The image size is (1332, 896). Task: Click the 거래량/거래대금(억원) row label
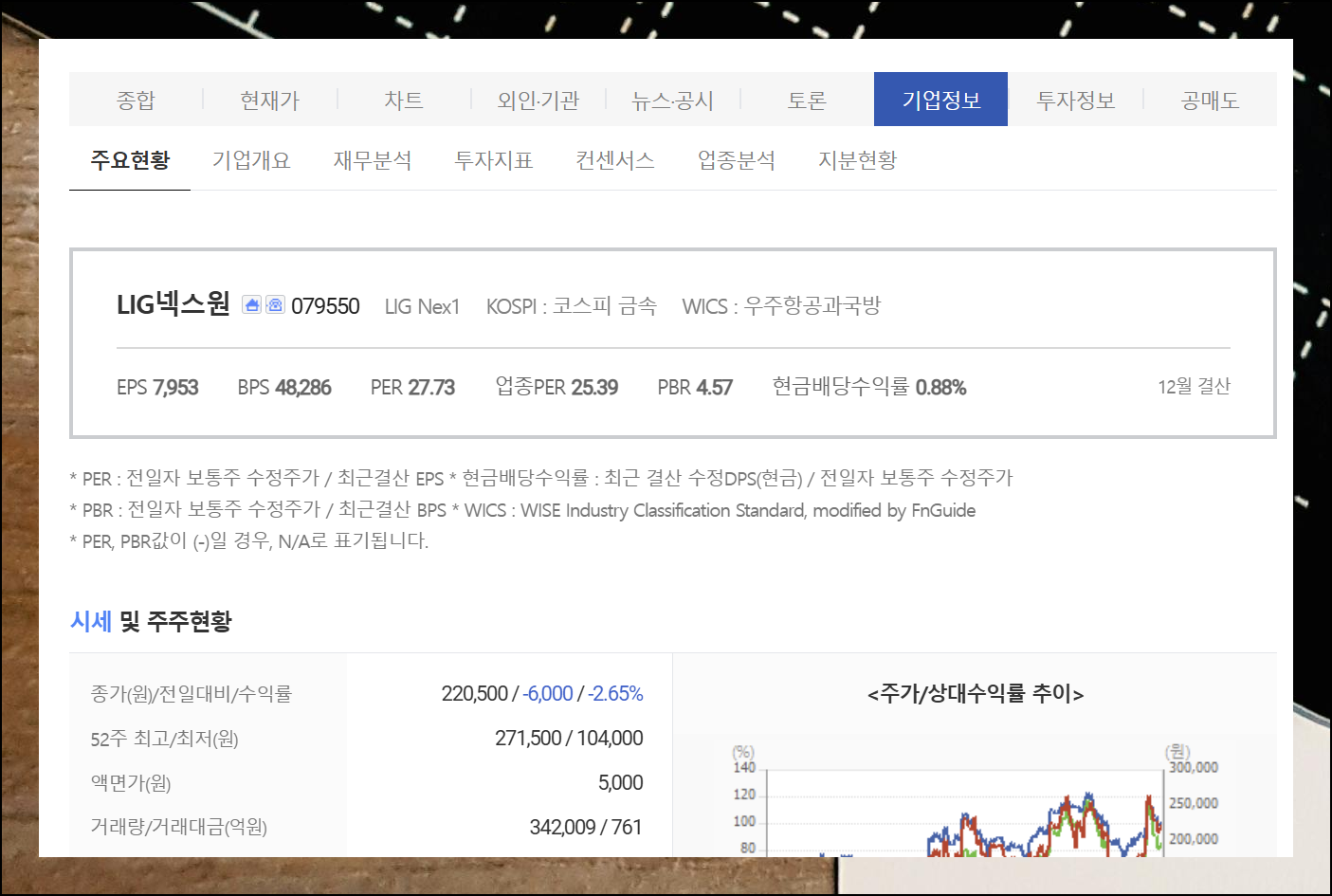[179, 827]
